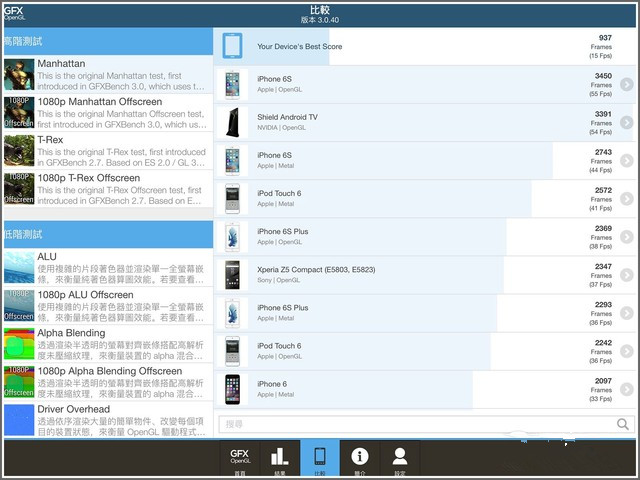Click Shield Android TV device image
Viewport: 640px width, 480px height.
point(232,122)
